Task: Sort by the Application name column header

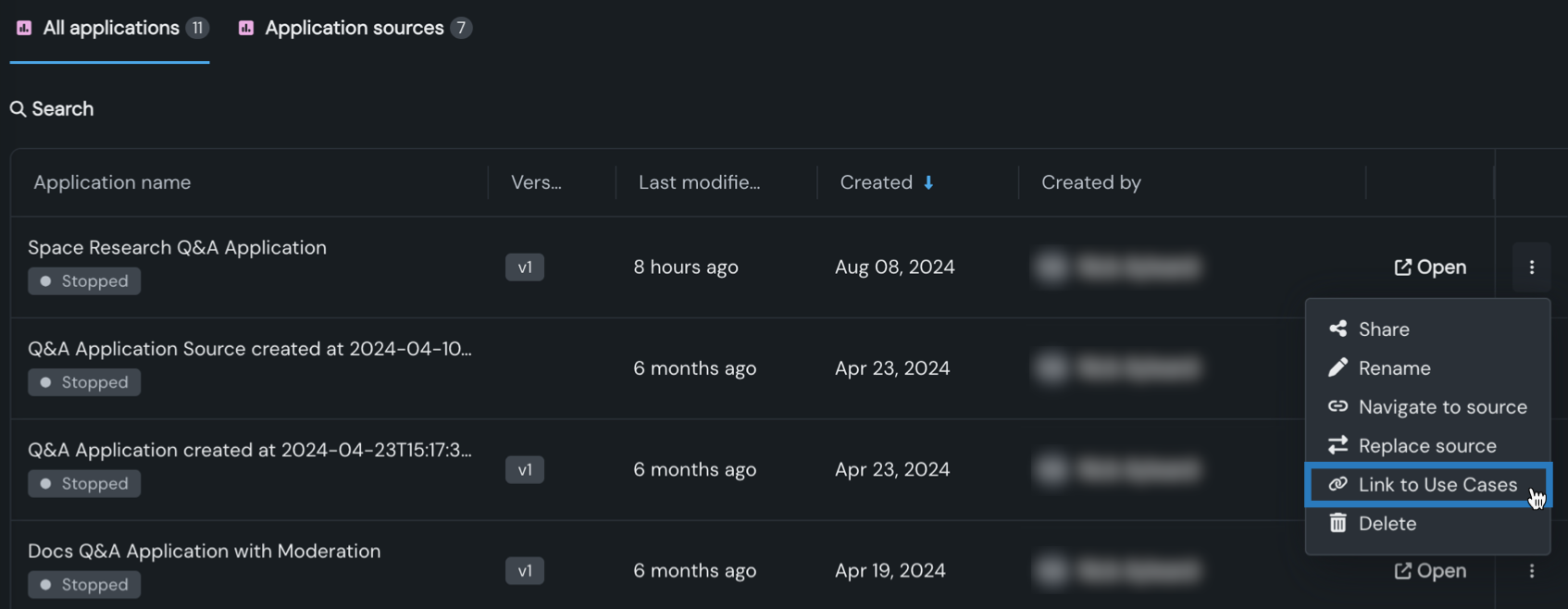Action: (112, 182)
